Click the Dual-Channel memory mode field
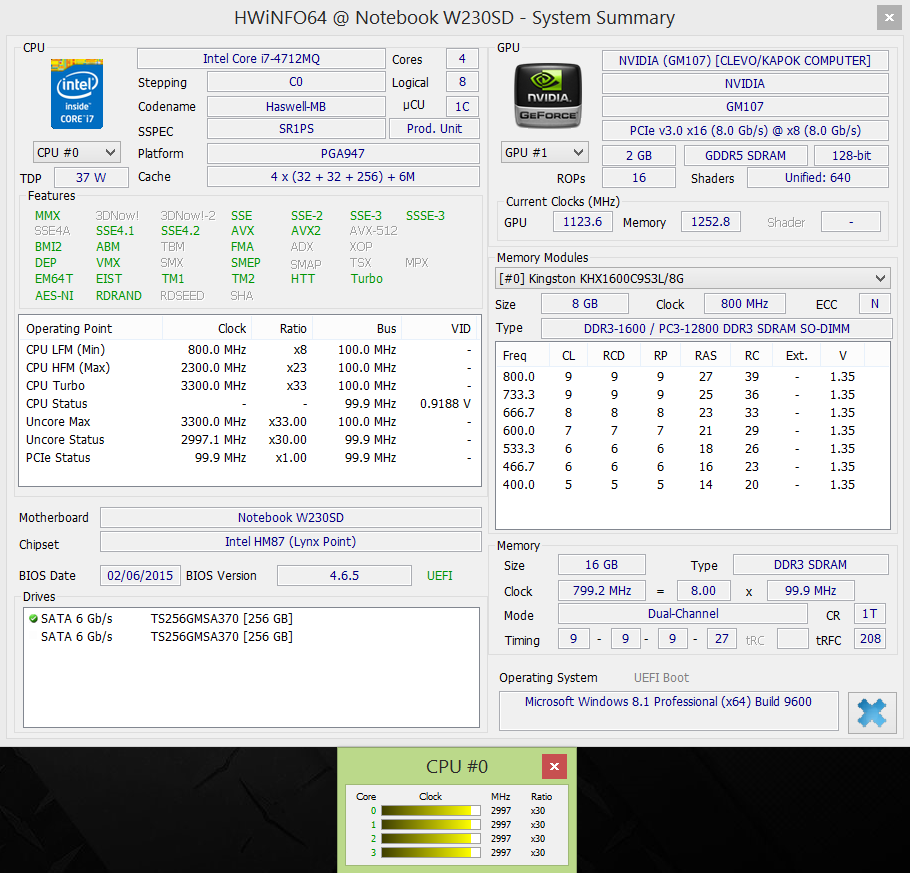The width and height of the screenshot is (910, 873). pyautogui.click(x=683, y=614)
